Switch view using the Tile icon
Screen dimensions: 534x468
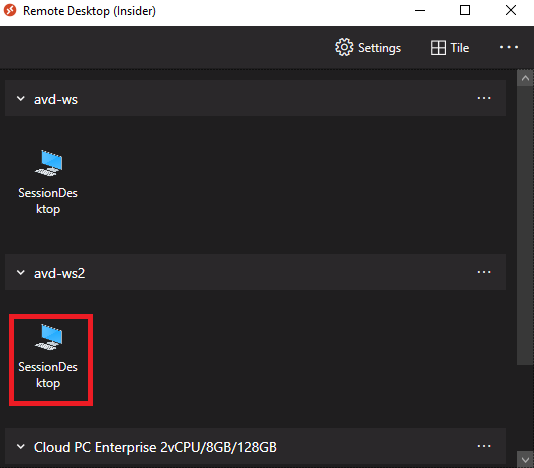[x=438, y=48]
